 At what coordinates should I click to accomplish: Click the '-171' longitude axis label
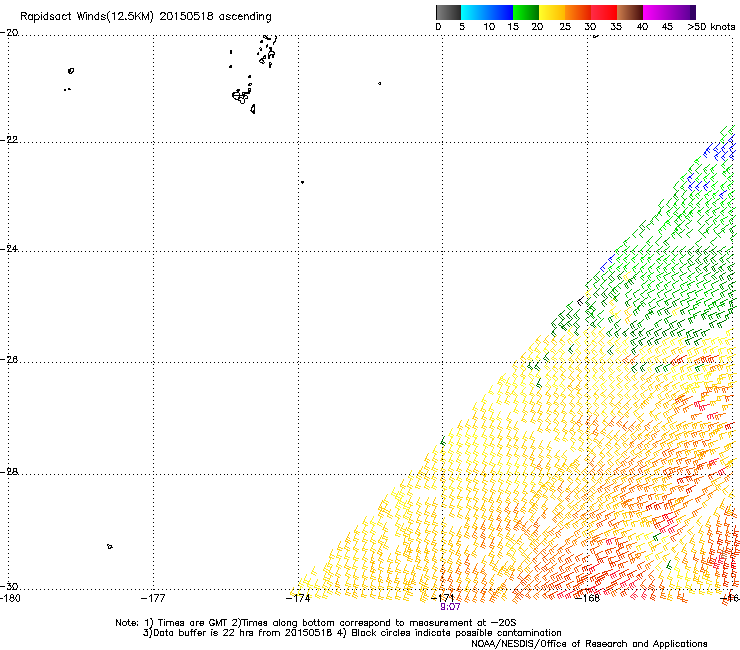(x=443, y=599)
